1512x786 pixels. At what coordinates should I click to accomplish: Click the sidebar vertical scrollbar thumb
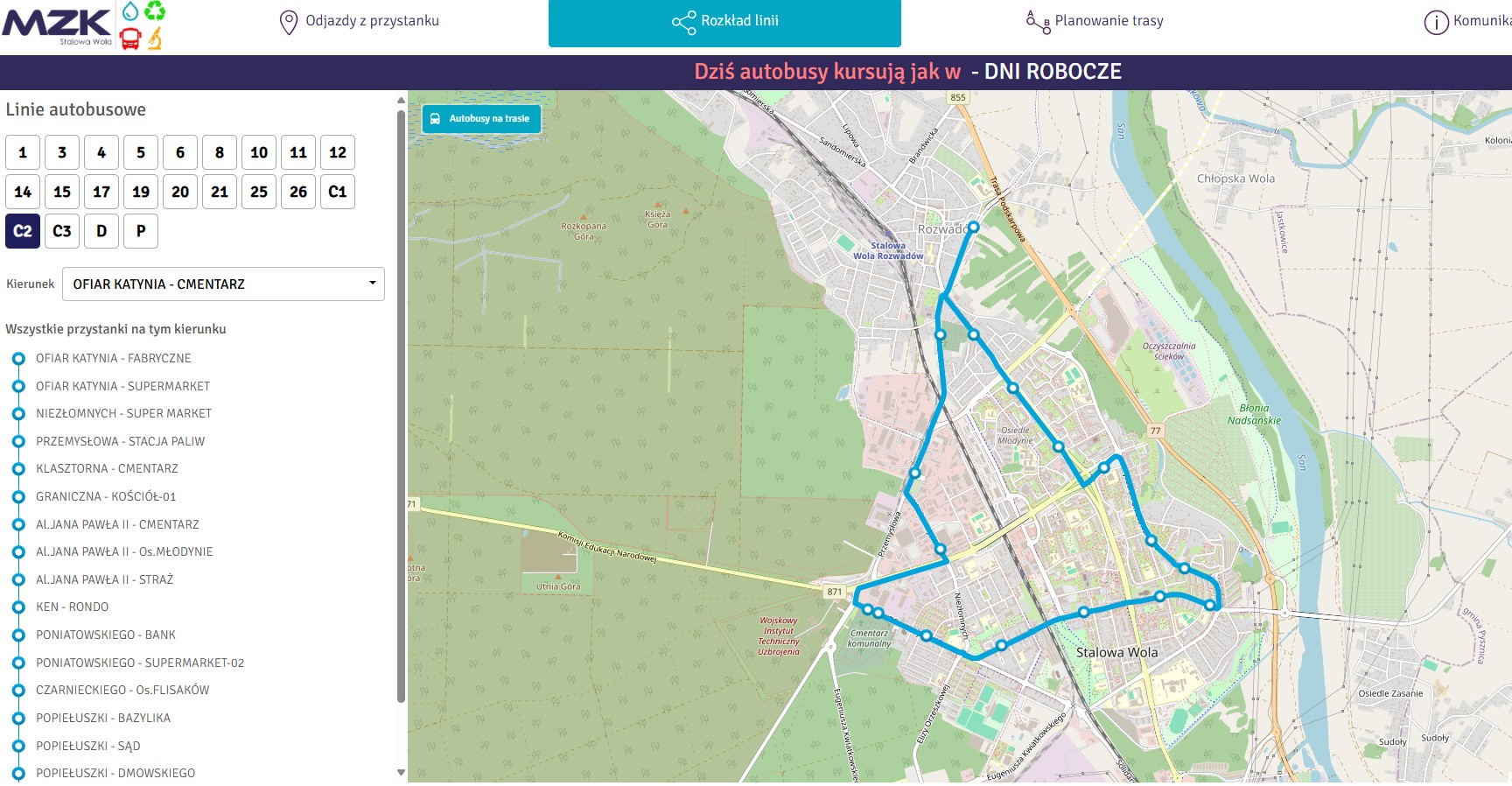(401, 403)
